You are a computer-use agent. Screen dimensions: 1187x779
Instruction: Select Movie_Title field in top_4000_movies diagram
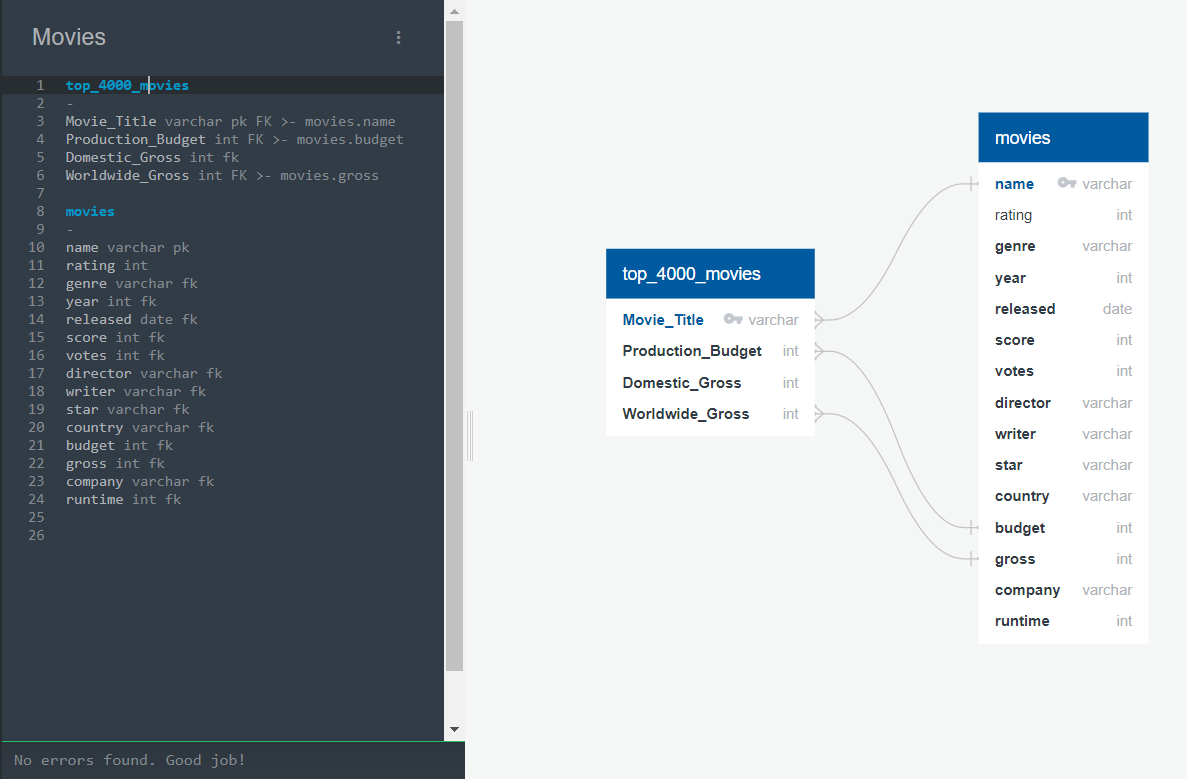(x=710, y=319)
